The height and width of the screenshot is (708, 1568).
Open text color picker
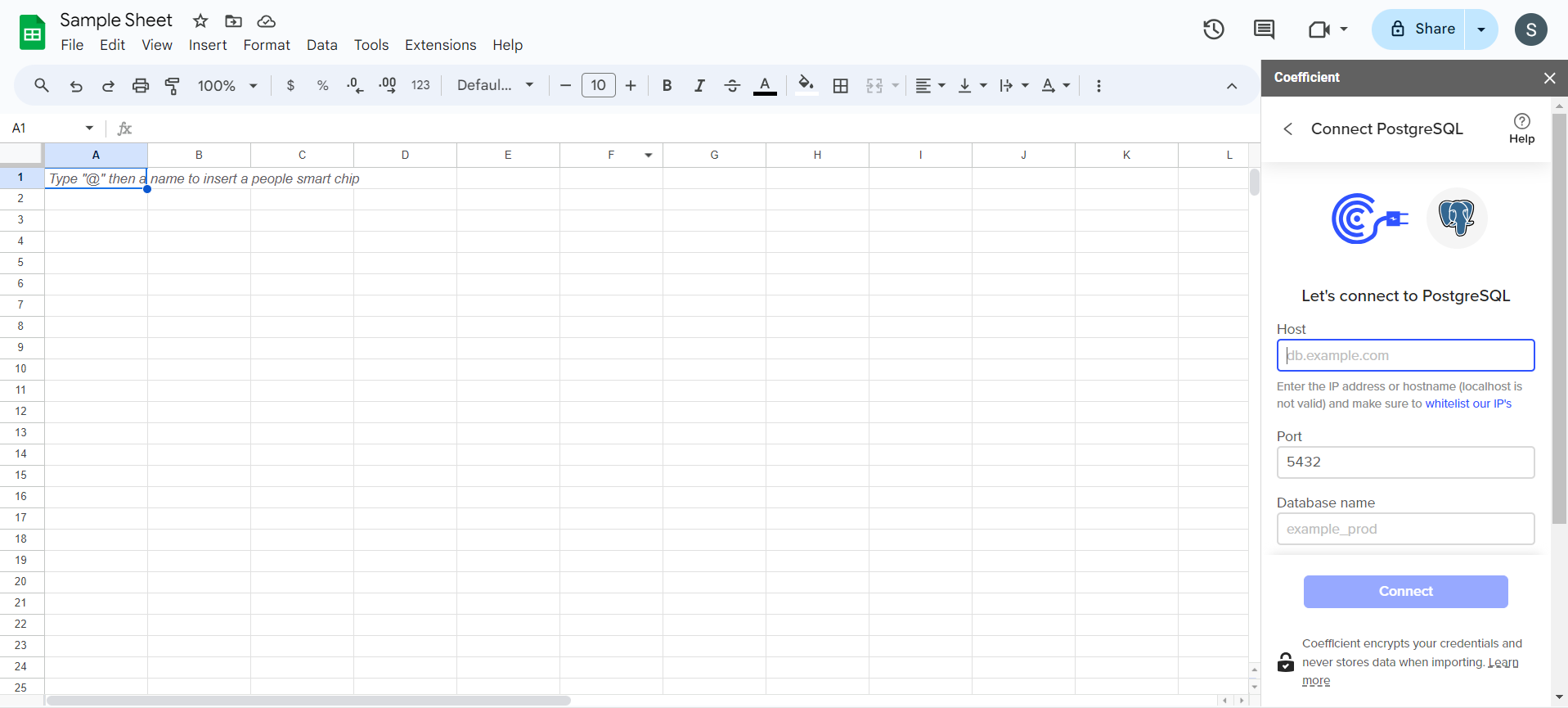(x=765, y=86)
